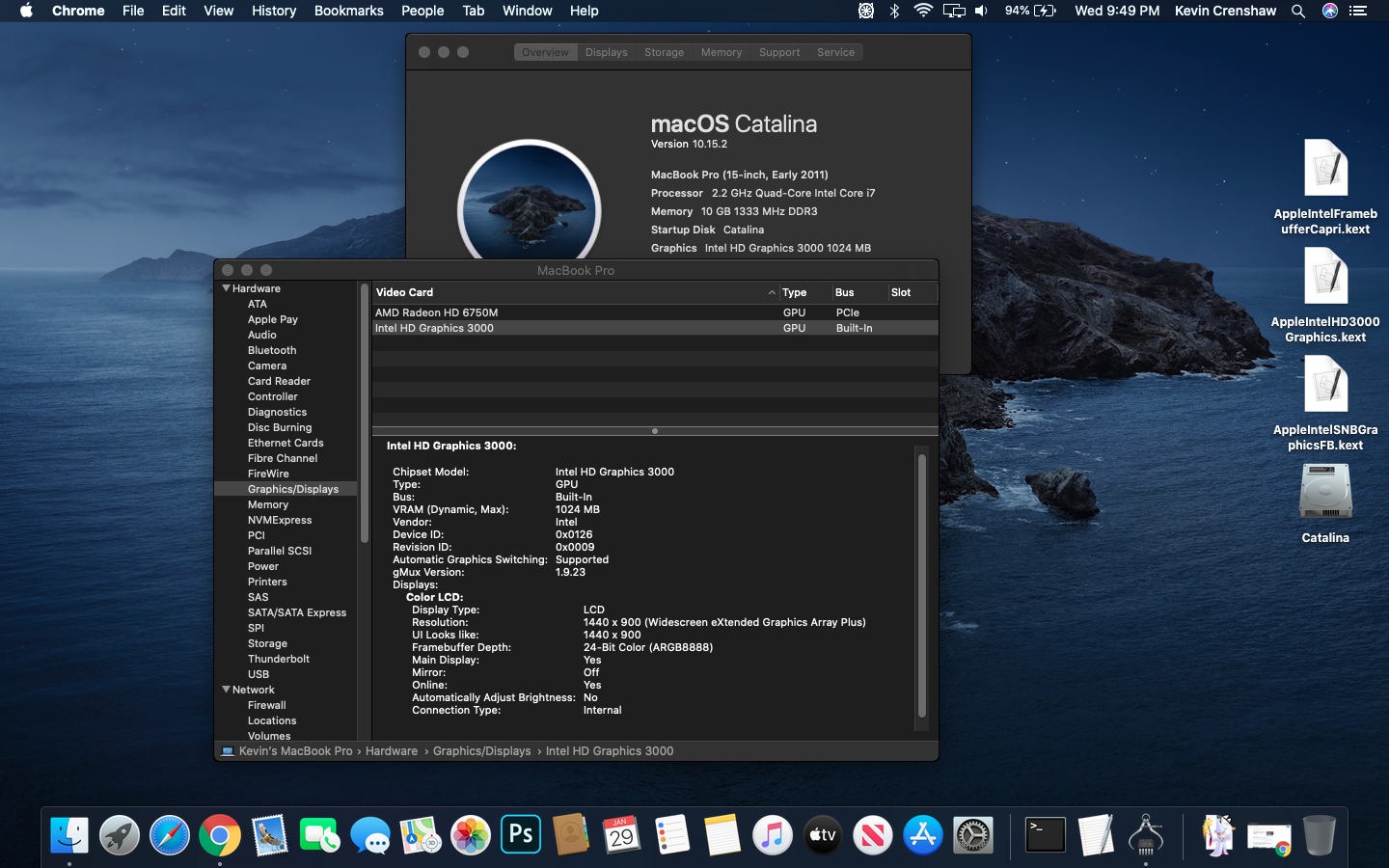Click details pane vertical scrollbar
This screenshot has height=868, width=1389.
pyautogui.click(x=922, y=585)
